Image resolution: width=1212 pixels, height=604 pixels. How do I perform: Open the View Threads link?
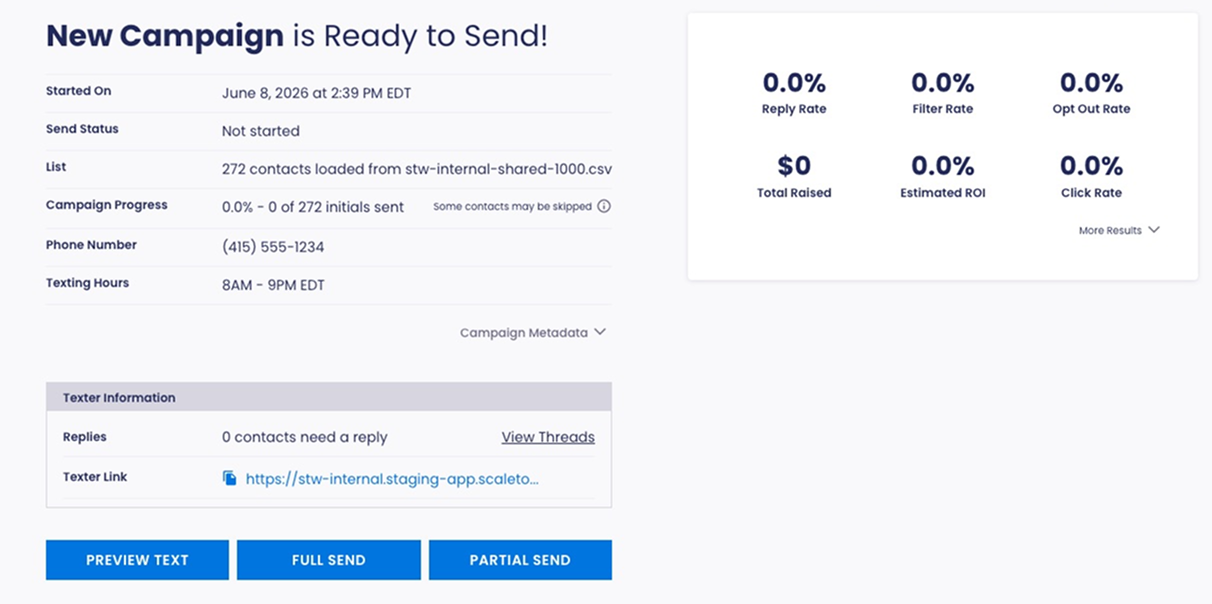pyautogui.click(x=548, y=437)
